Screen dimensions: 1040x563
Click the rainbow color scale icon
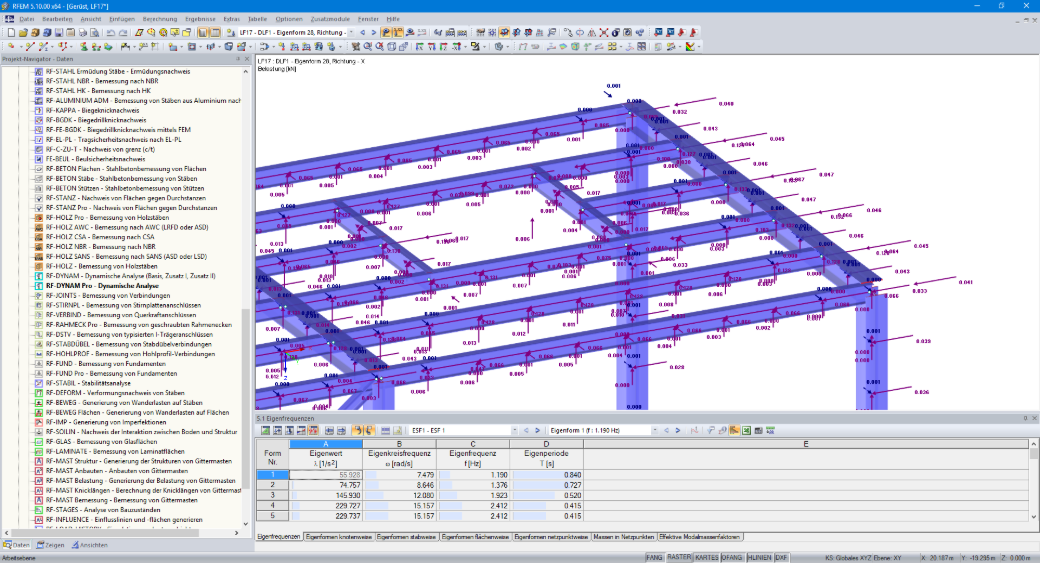[690, 46]
